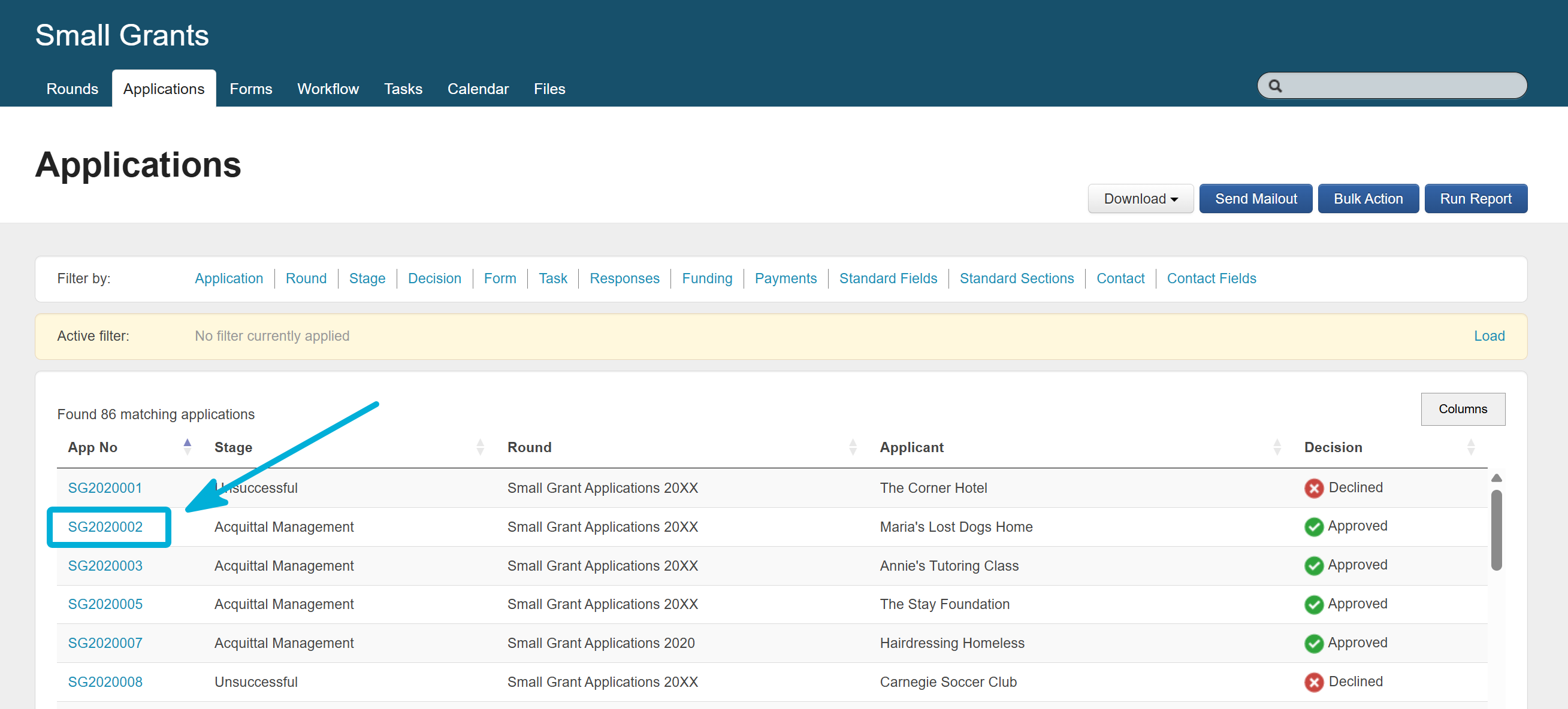Click Small Grant Applications 2020 round cell
The width and height of the screenshot is (1568, 709).
601,643
